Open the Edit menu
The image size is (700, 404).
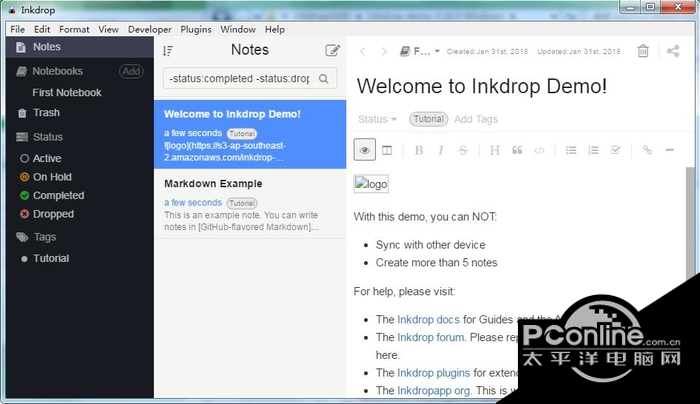coord(42,29)
